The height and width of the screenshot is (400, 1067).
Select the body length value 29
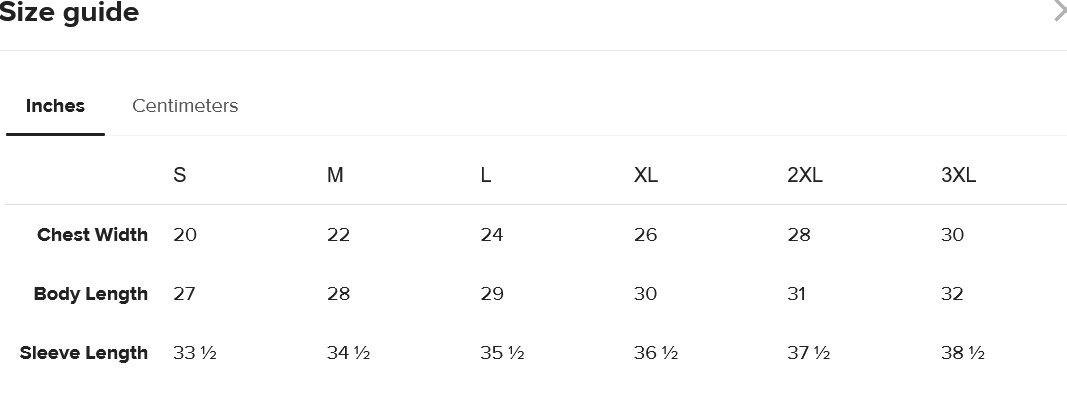pos(492,294)
